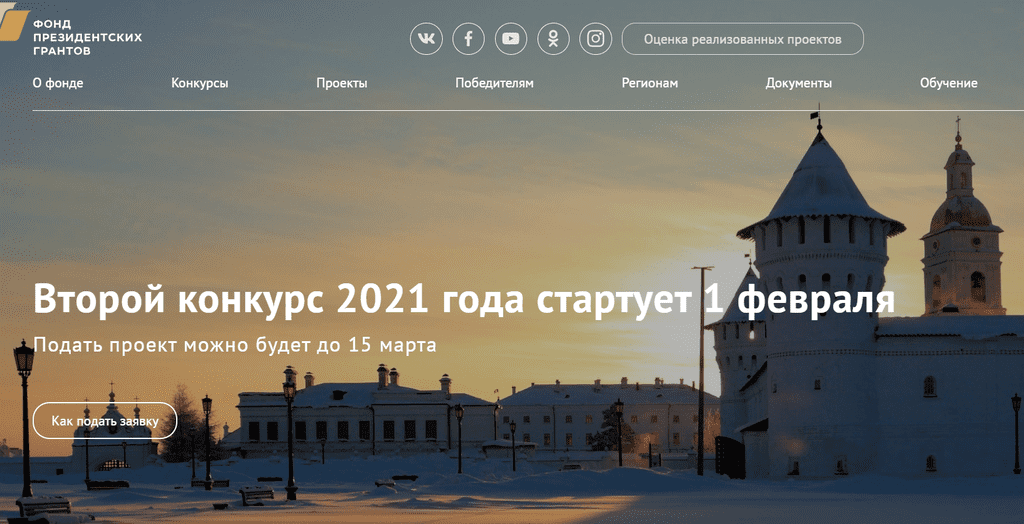This screenshot has width=1024, height=524.
Task: Open the 'О фонде' menu
Action: 58,83
